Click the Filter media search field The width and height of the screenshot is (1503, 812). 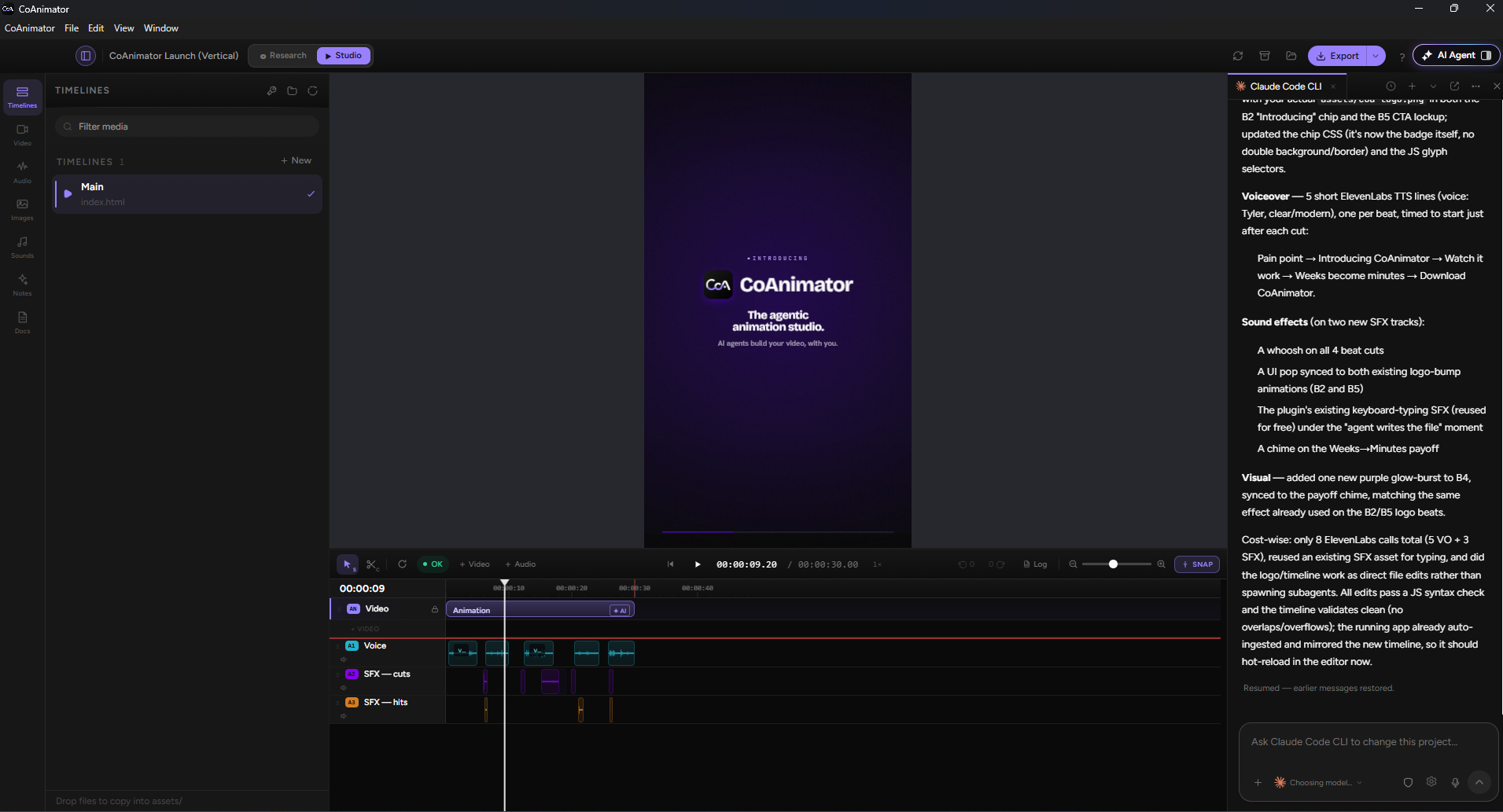[187, 127]
